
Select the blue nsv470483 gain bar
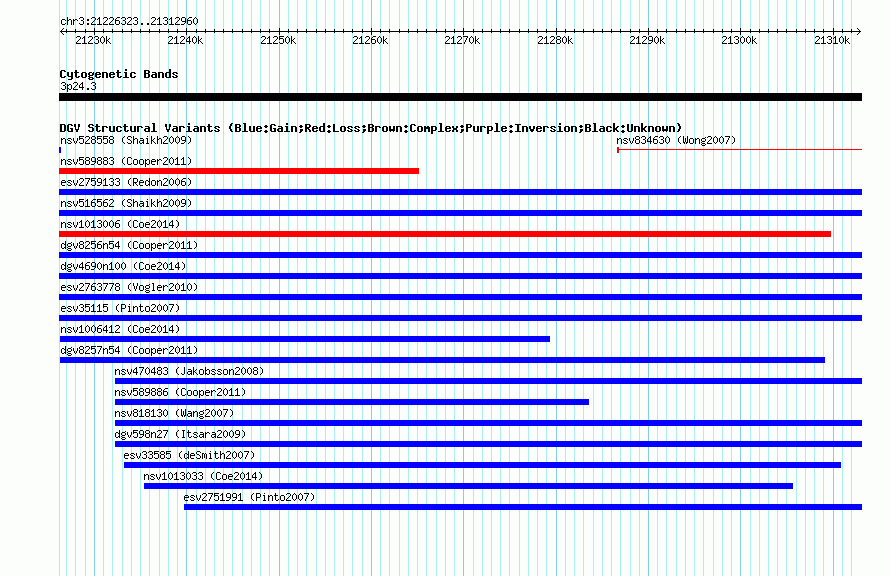(488, 381)
